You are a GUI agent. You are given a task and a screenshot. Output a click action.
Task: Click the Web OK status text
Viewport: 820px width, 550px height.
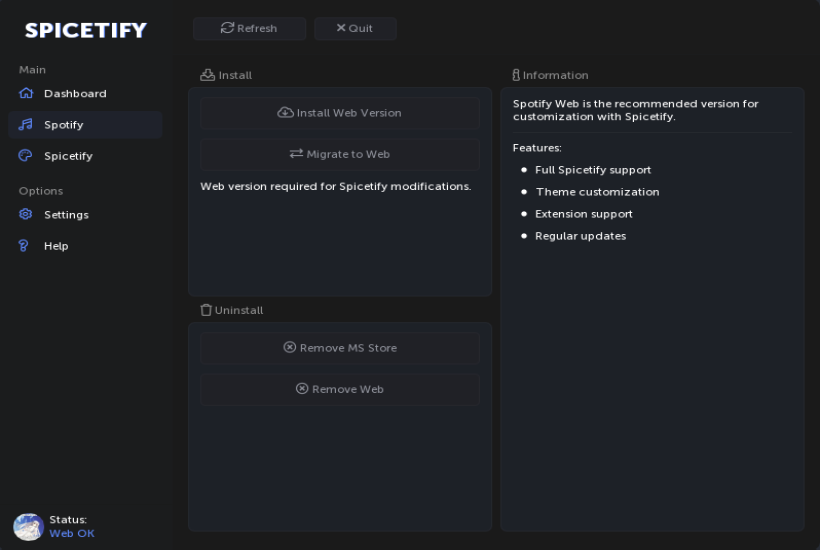(72, 533)
